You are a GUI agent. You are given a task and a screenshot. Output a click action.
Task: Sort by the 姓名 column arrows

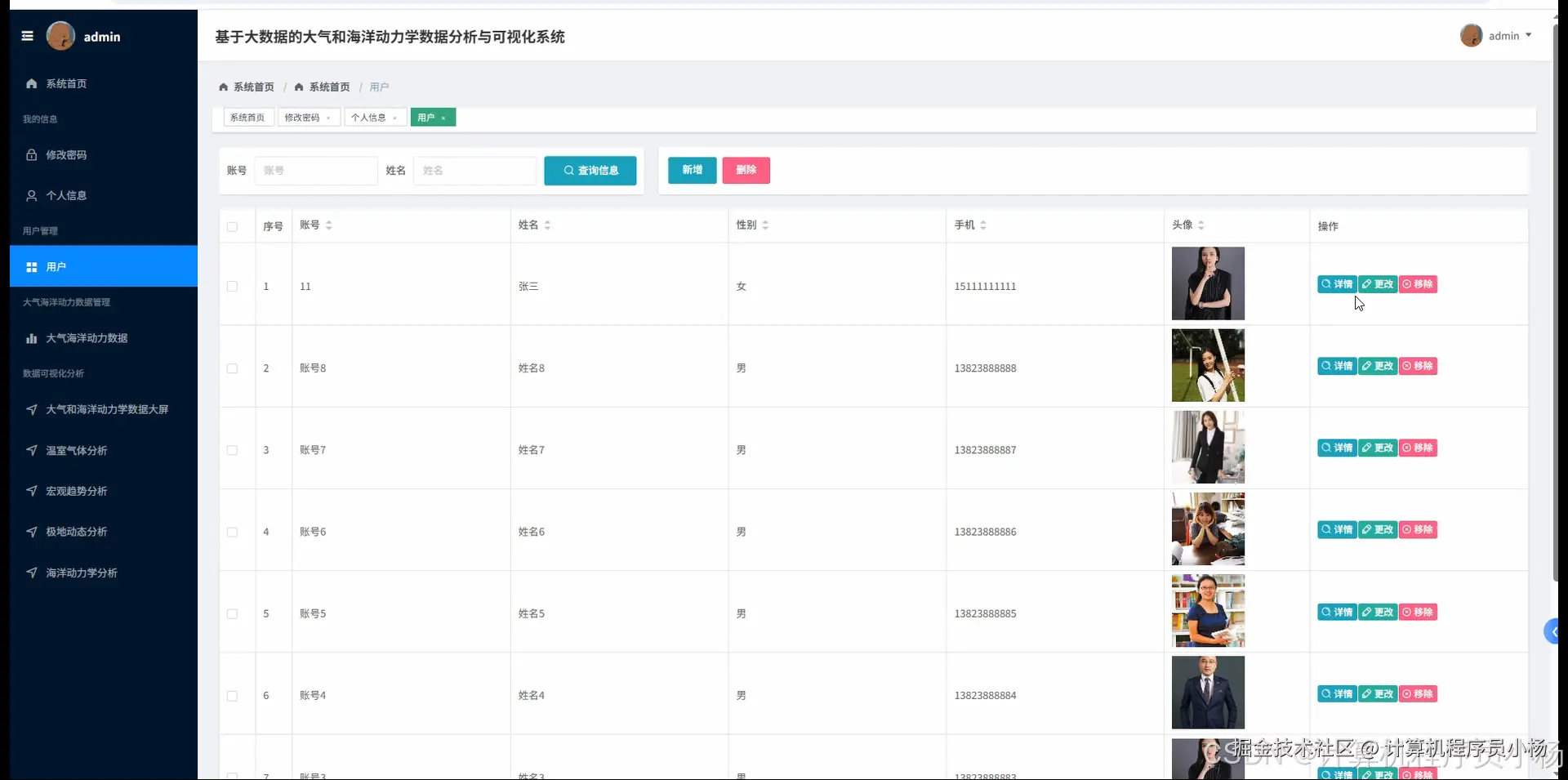click(x=547, y=225)
